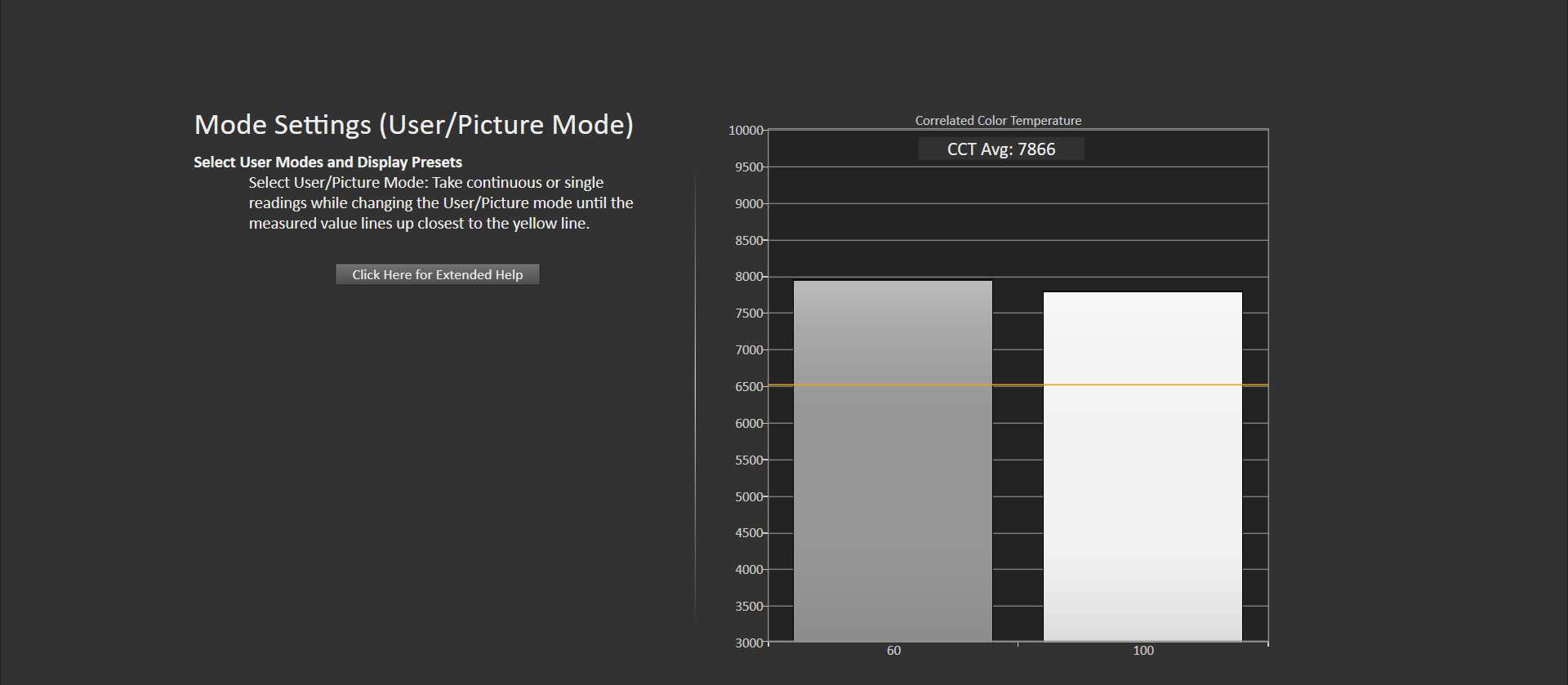Click the 10000 y-axis label
The width and height of the screenshot is (1568, 685).
[x=746, y=131]
